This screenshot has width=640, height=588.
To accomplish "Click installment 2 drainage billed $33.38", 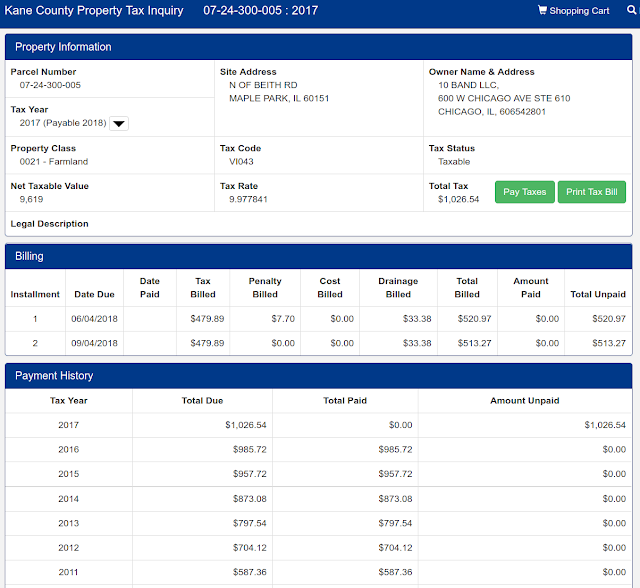I will pyautogui.click(x=417, y=343).
